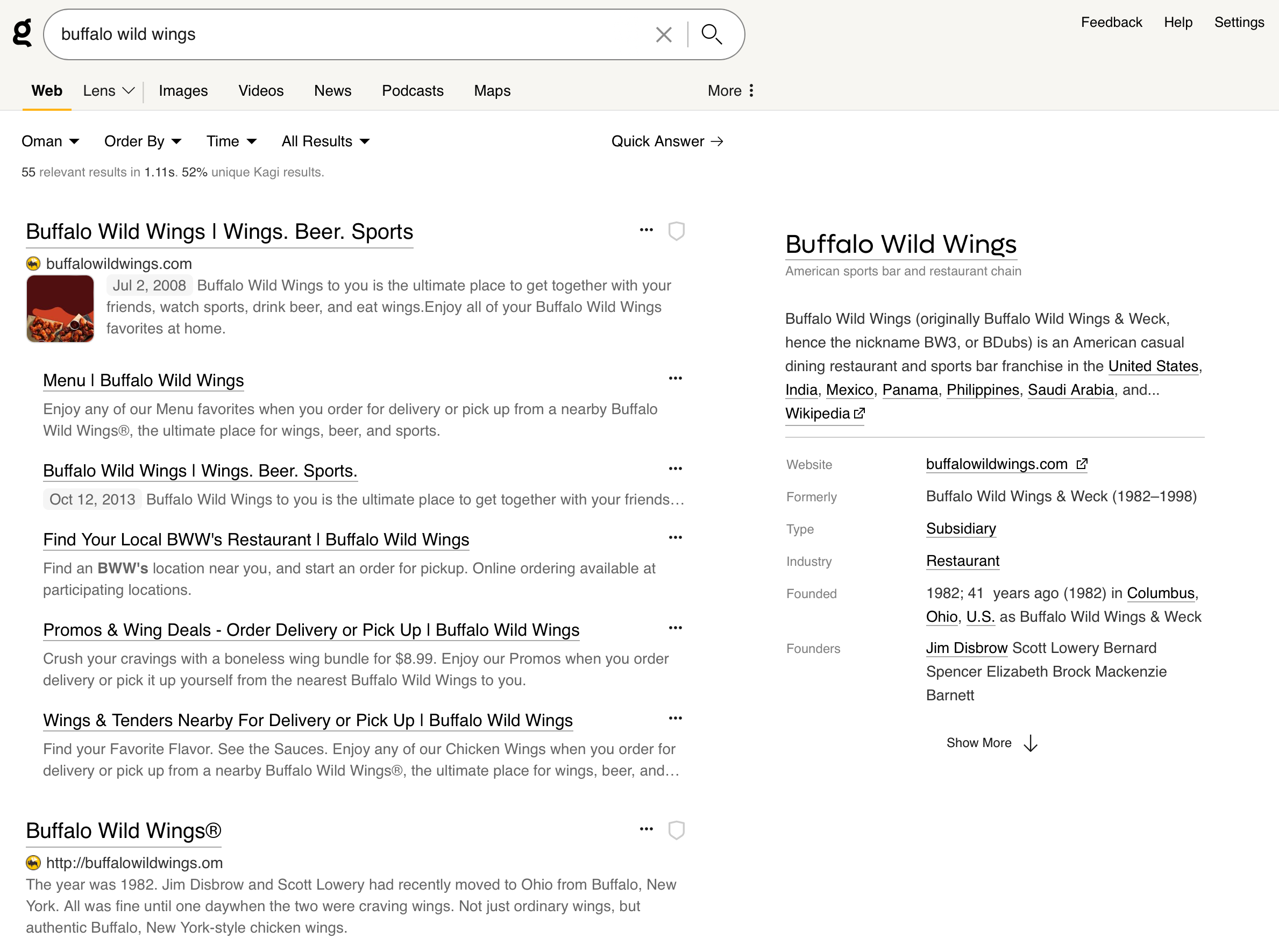Click the Show More down arrow

(x=1031, y=743)
